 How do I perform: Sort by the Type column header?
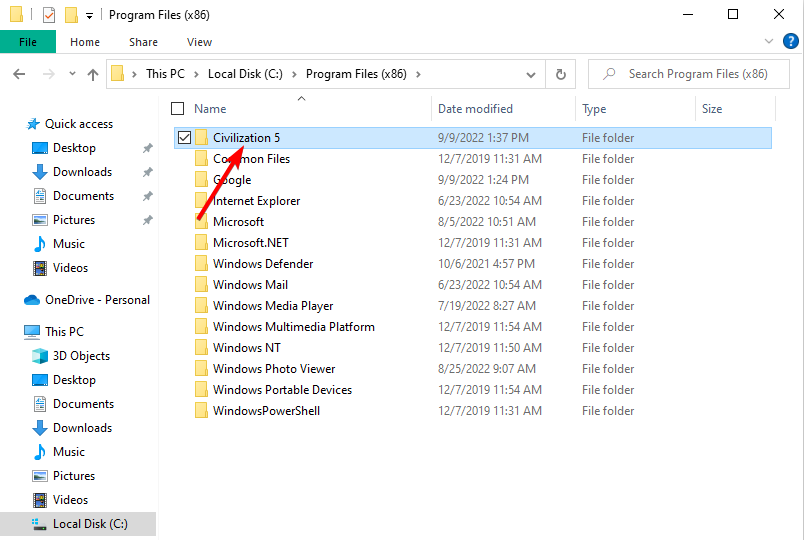(x=594, y=109)
